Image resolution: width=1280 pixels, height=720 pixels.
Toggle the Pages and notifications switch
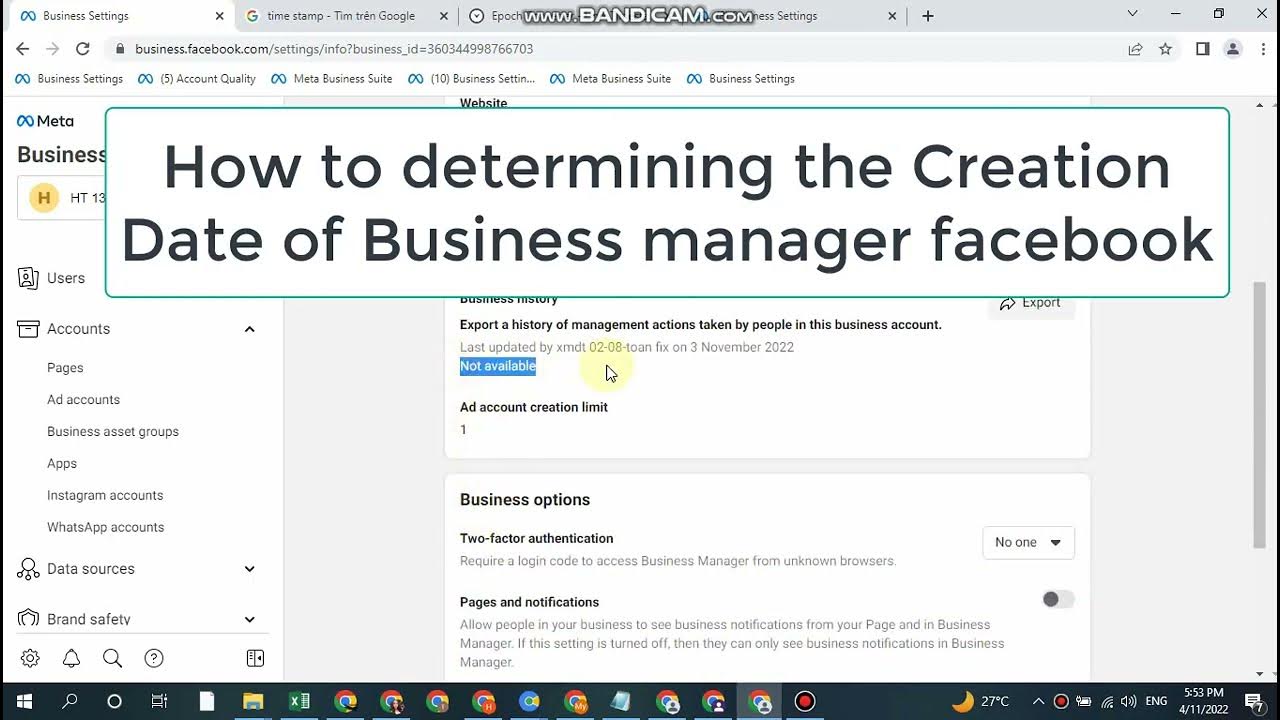pos(1057,599)
